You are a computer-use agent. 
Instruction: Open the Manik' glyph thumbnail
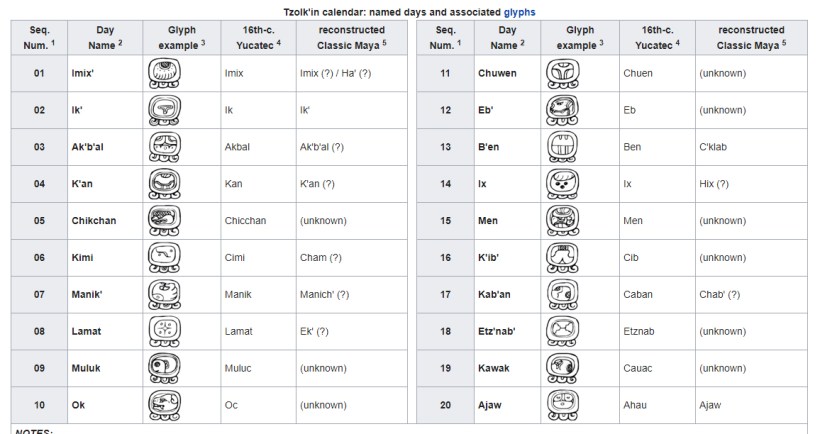(163, 294)
